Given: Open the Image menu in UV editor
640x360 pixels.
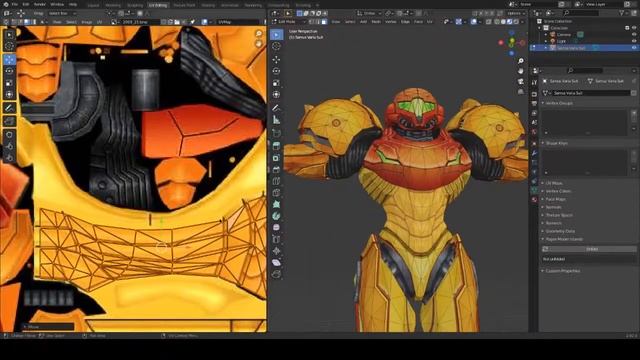Looking at the screenshot, I should tap(87, 22).
